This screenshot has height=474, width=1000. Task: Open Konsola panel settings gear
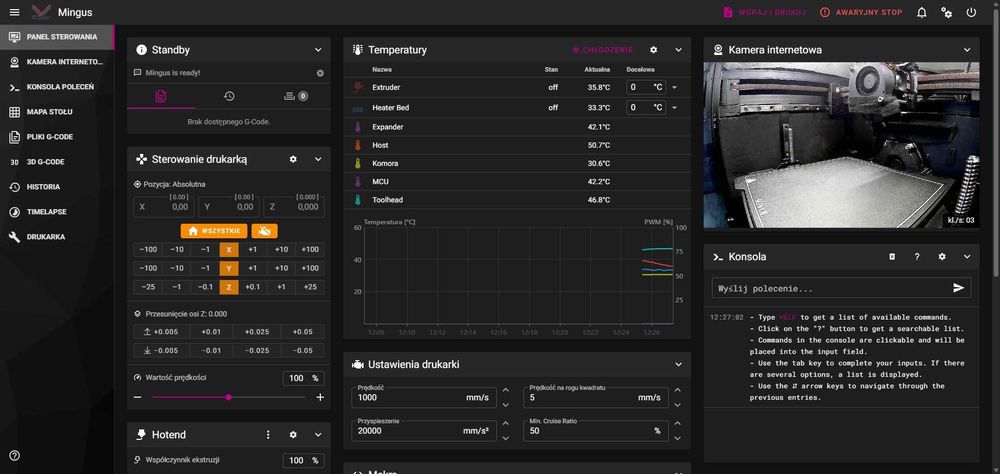(x=942, y=256)
